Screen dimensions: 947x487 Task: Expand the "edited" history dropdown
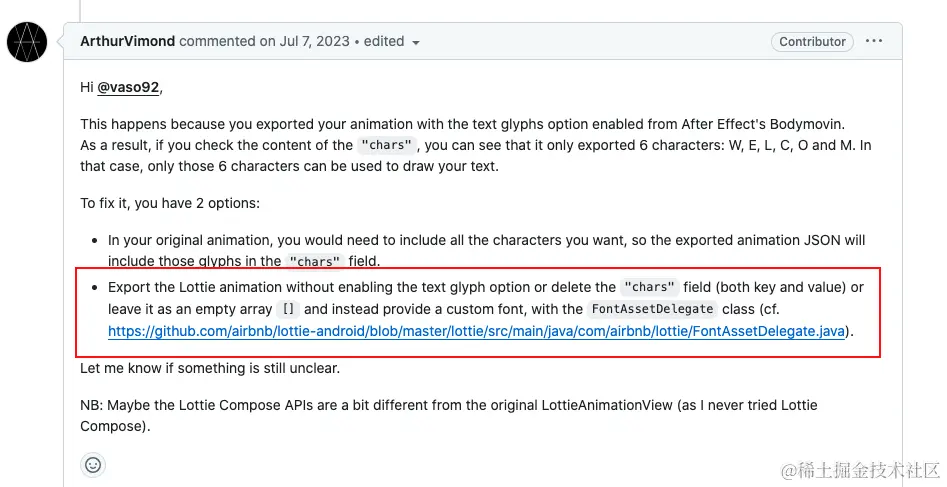[x=391, y=42]
